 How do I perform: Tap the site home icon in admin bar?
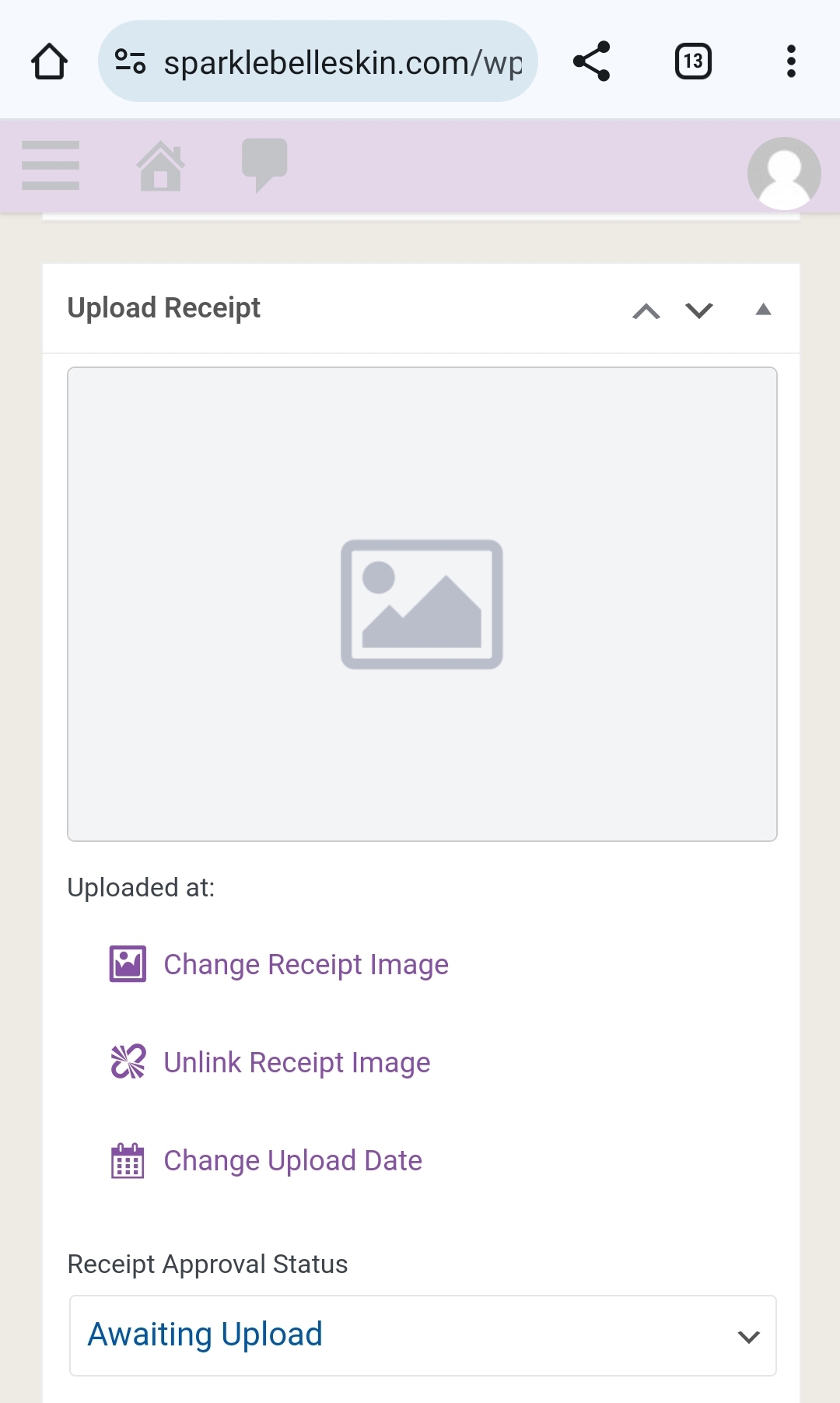[x=160, y=166]
